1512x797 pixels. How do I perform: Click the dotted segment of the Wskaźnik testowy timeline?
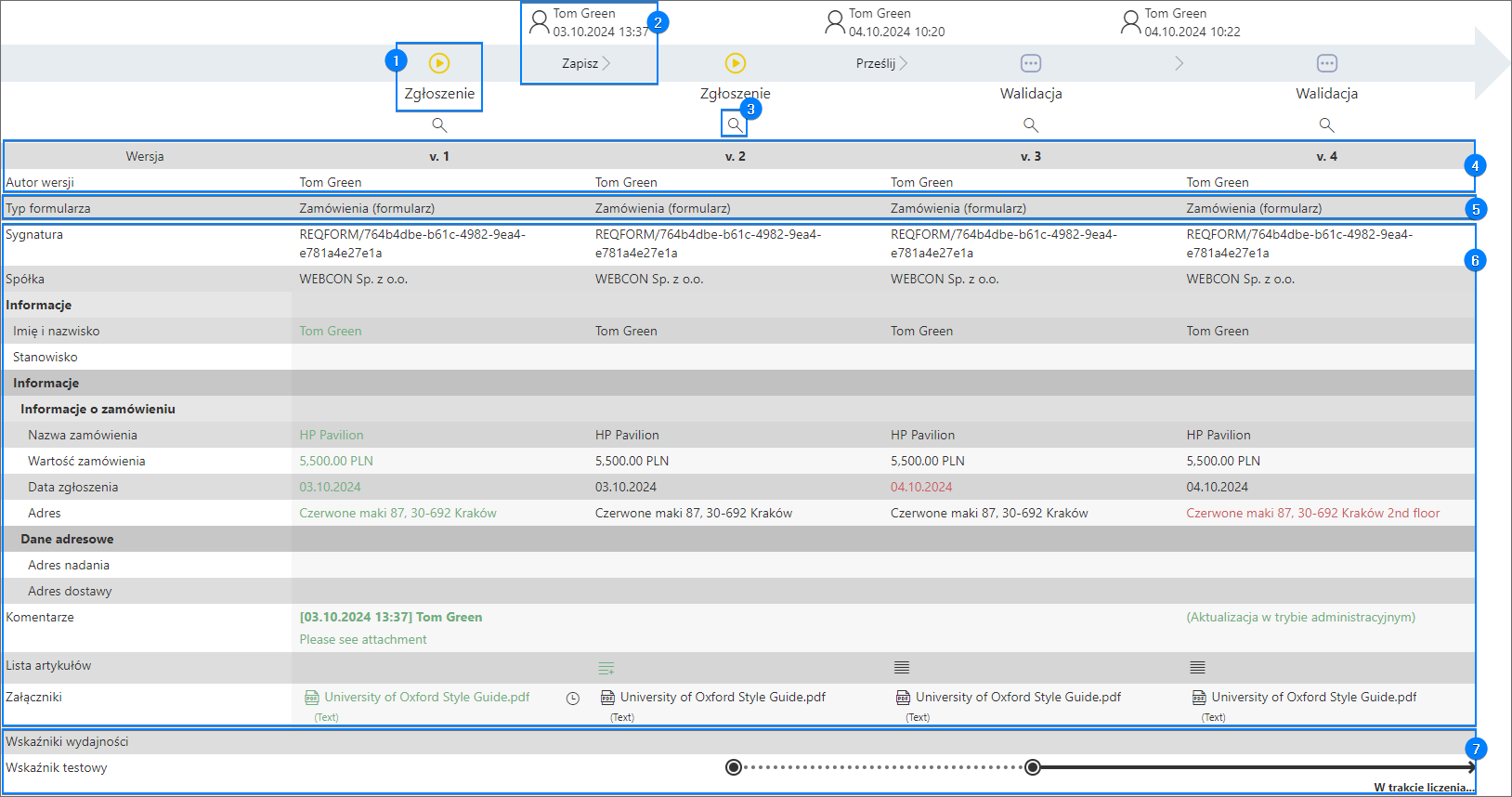[x=882, y=767]
